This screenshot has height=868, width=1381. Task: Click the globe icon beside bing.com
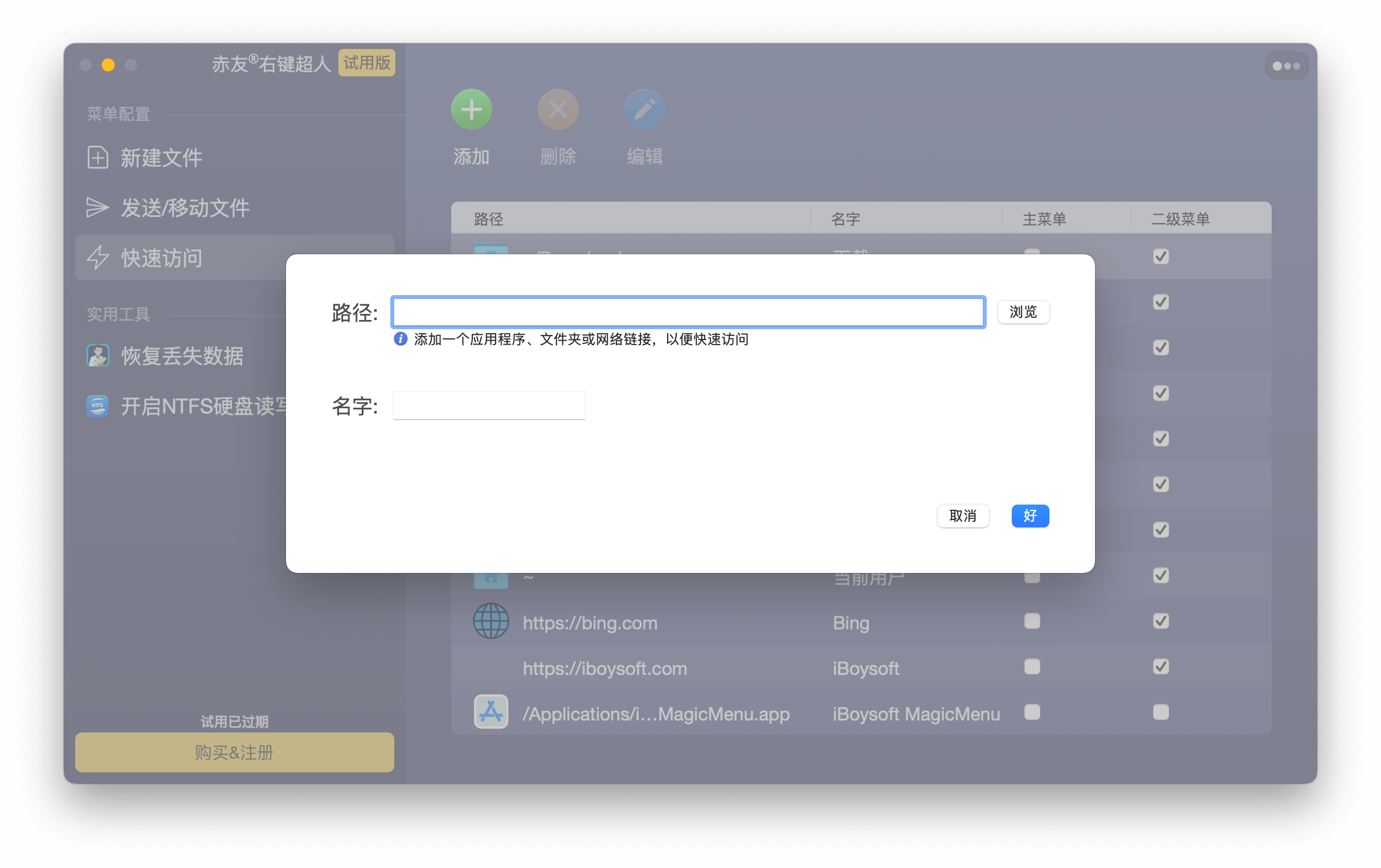coord(491,621)
